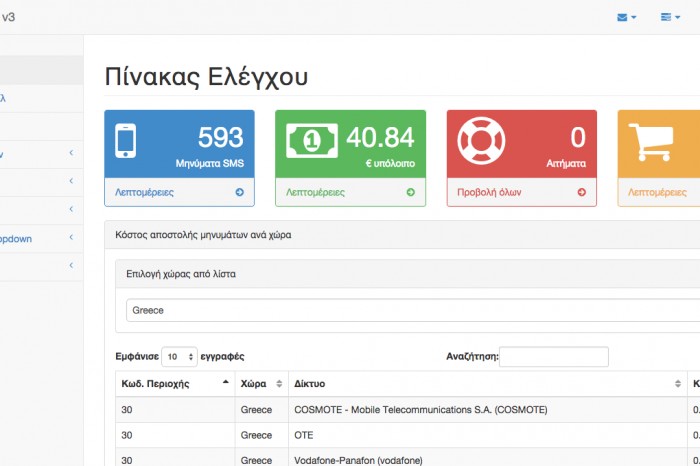Open the envelope messages dropdown
This screenshot has height=466, width=700.
pos(626,17)
